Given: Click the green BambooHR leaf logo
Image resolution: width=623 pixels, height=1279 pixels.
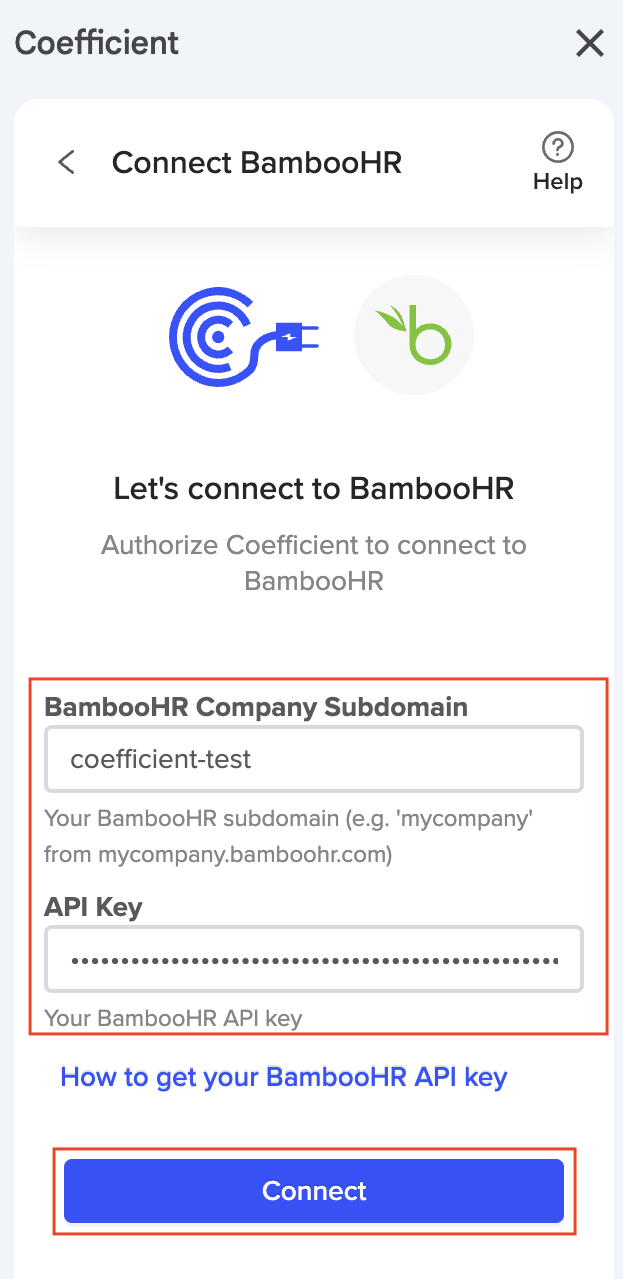Looking at the screenshot, I should (x=414, y=335).
